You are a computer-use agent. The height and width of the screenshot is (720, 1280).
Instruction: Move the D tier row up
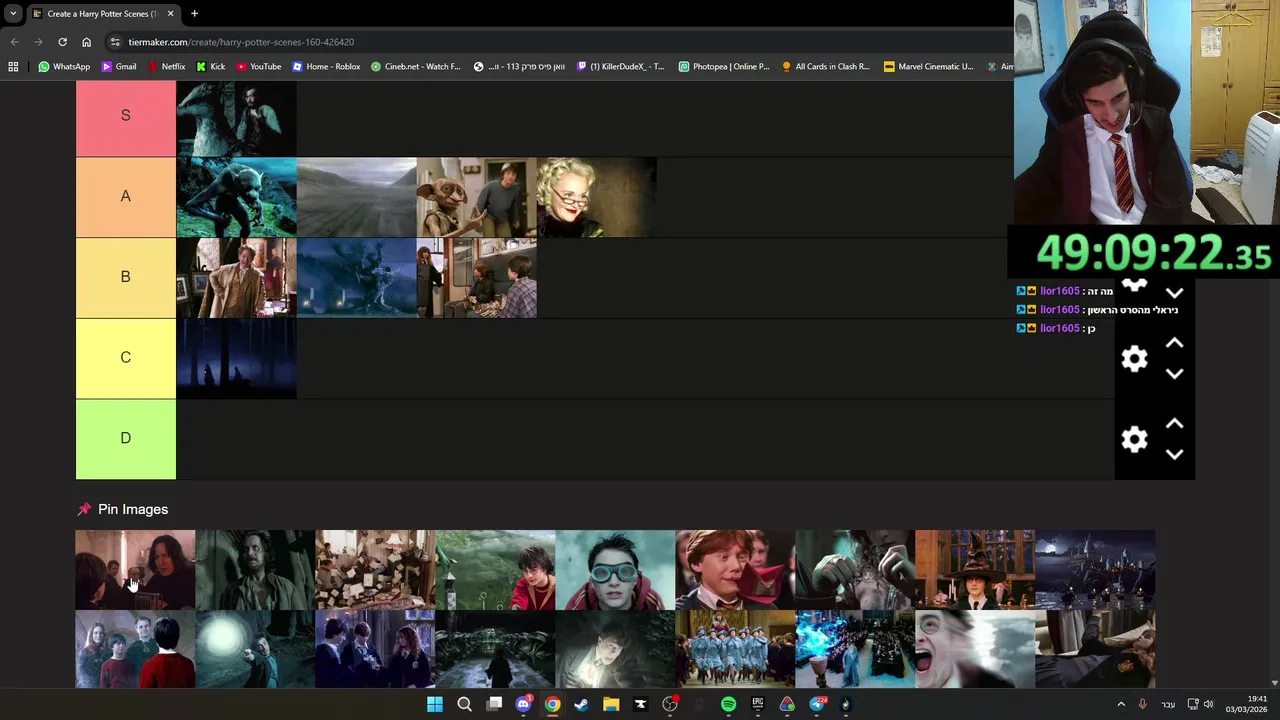[x=1175, y=424]
